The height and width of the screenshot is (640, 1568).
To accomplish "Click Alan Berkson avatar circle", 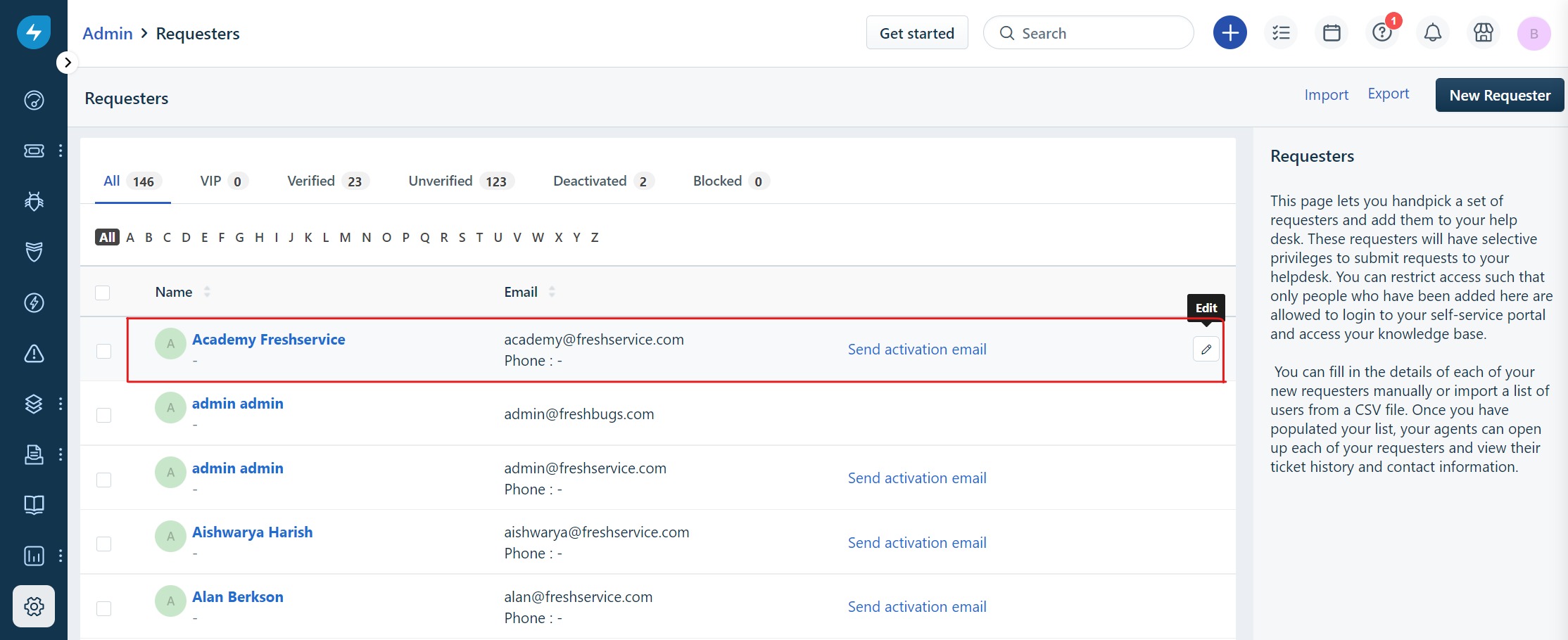I will pyautogui.click(x=170, y=601).
